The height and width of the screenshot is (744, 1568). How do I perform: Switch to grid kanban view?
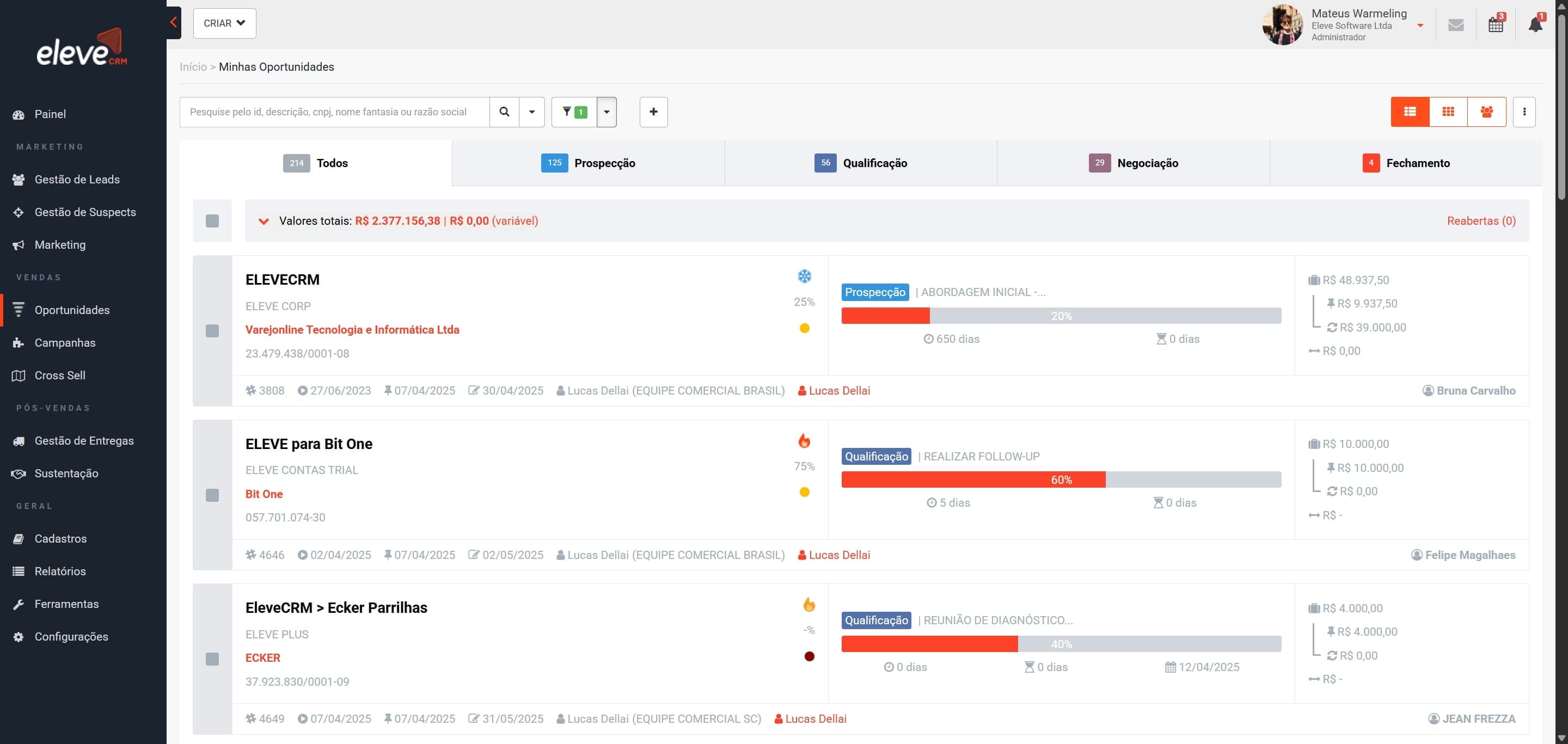pos(1448,112)
